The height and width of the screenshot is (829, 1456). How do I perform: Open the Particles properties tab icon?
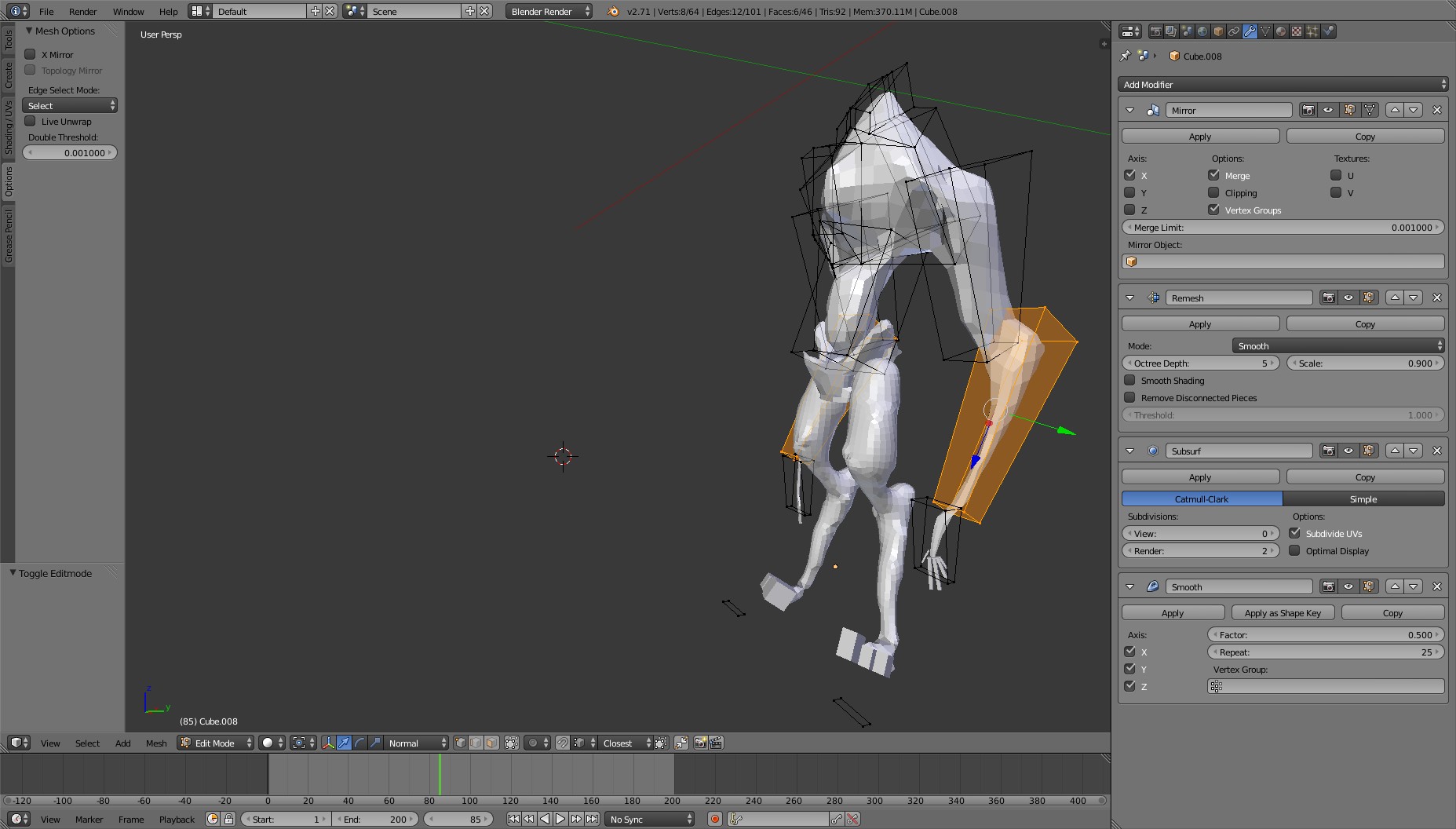pyautogui.click(x=1312, y=31)
